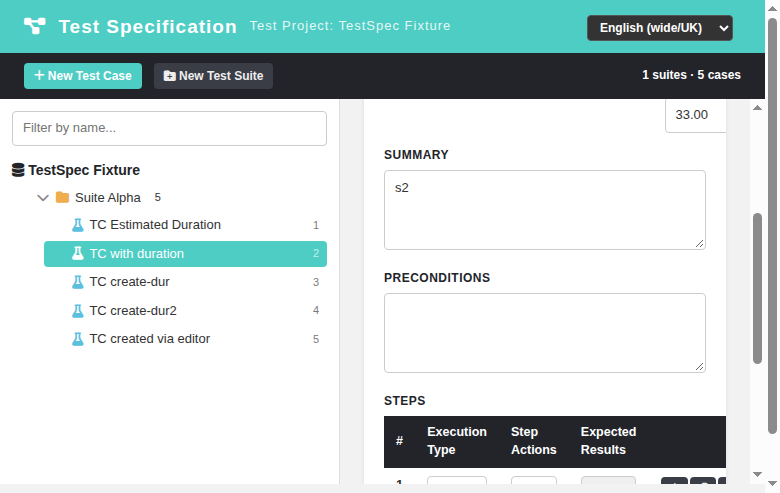Click the Summary textarea resize handle
780x493 pixels.
pyautogui.click(x=699, y=243)
